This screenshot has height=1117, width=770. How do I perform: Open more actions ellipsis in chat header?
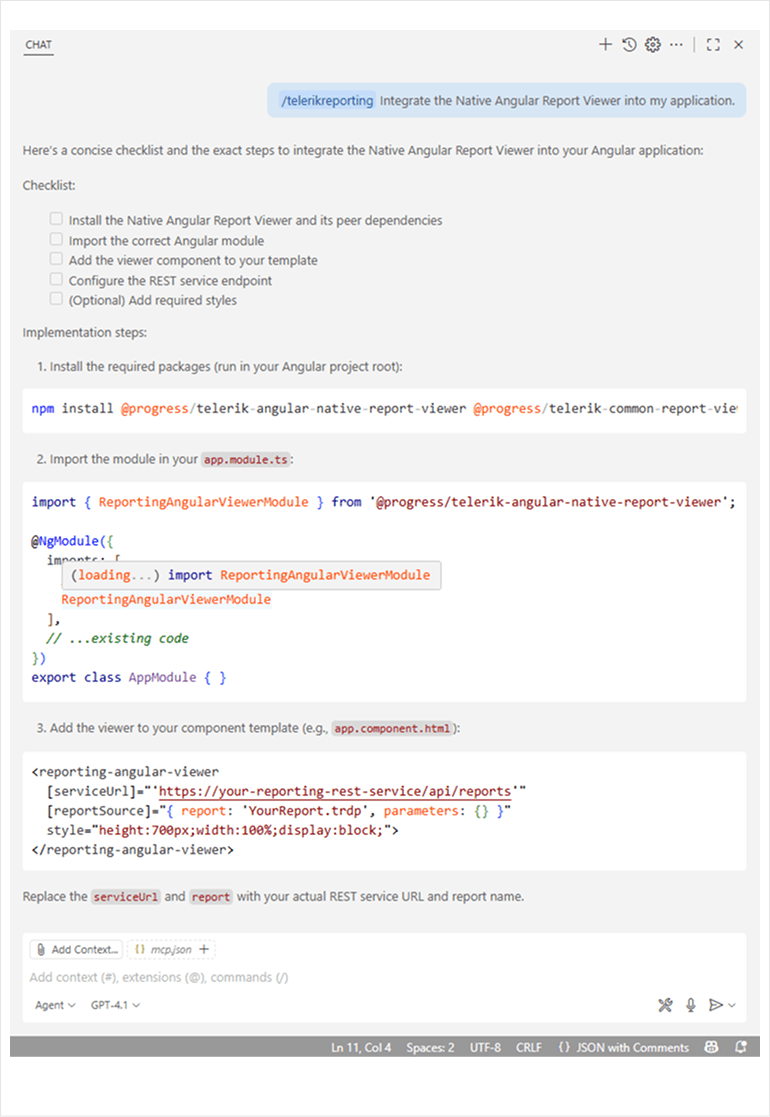click(676, 45)
